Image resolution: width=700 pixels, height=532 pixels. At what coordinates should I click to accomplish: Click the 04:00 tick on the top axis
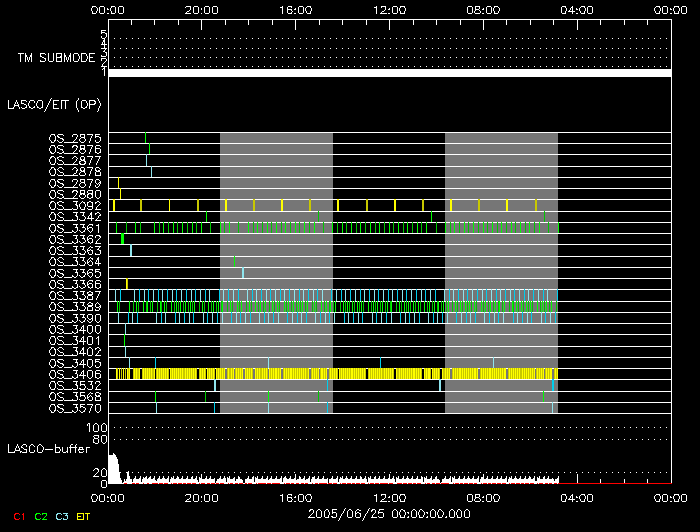coord(576,10)
